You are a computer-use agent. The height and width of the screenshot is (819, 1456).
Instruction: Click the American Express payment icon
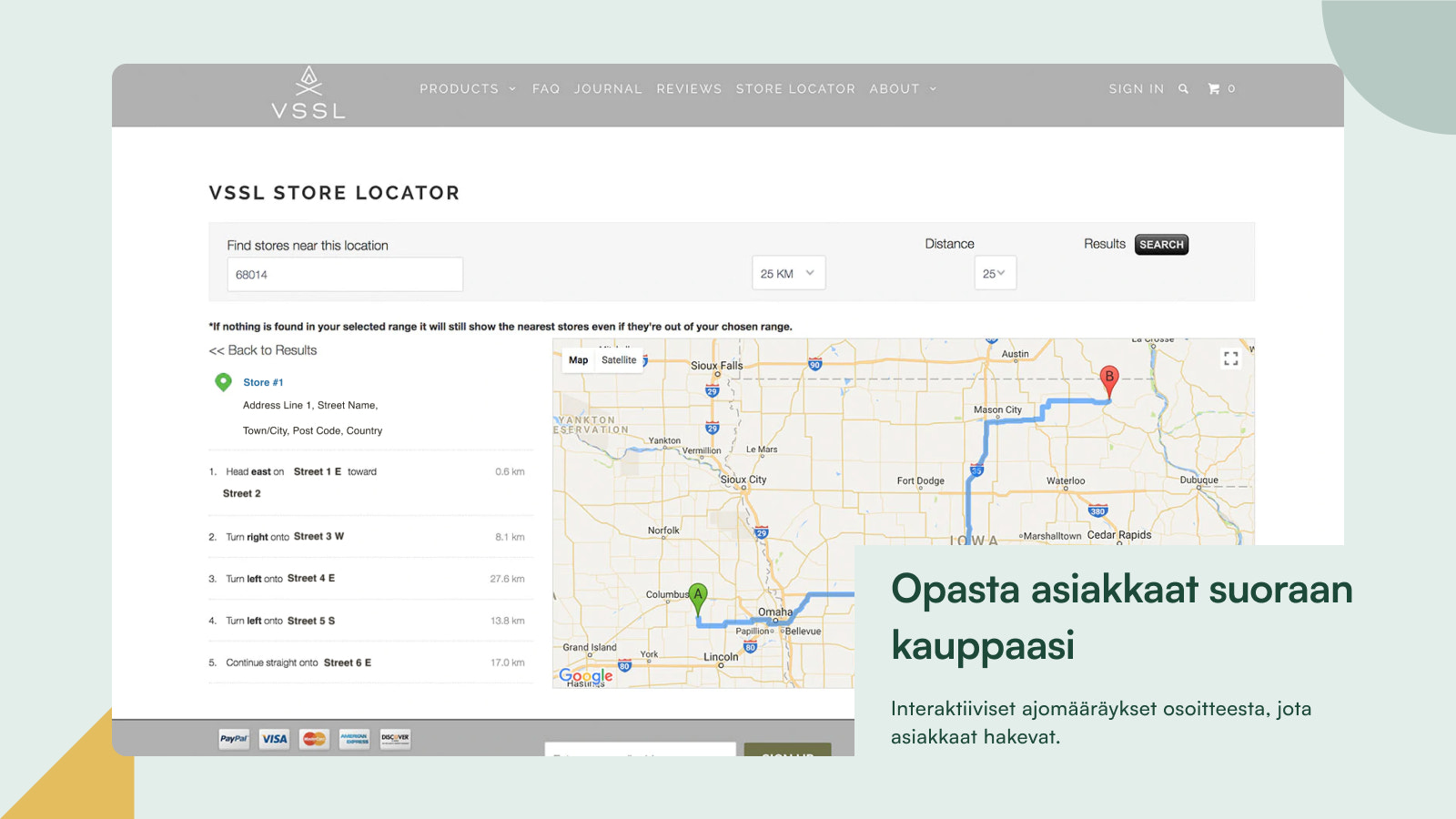pos(355,739)
